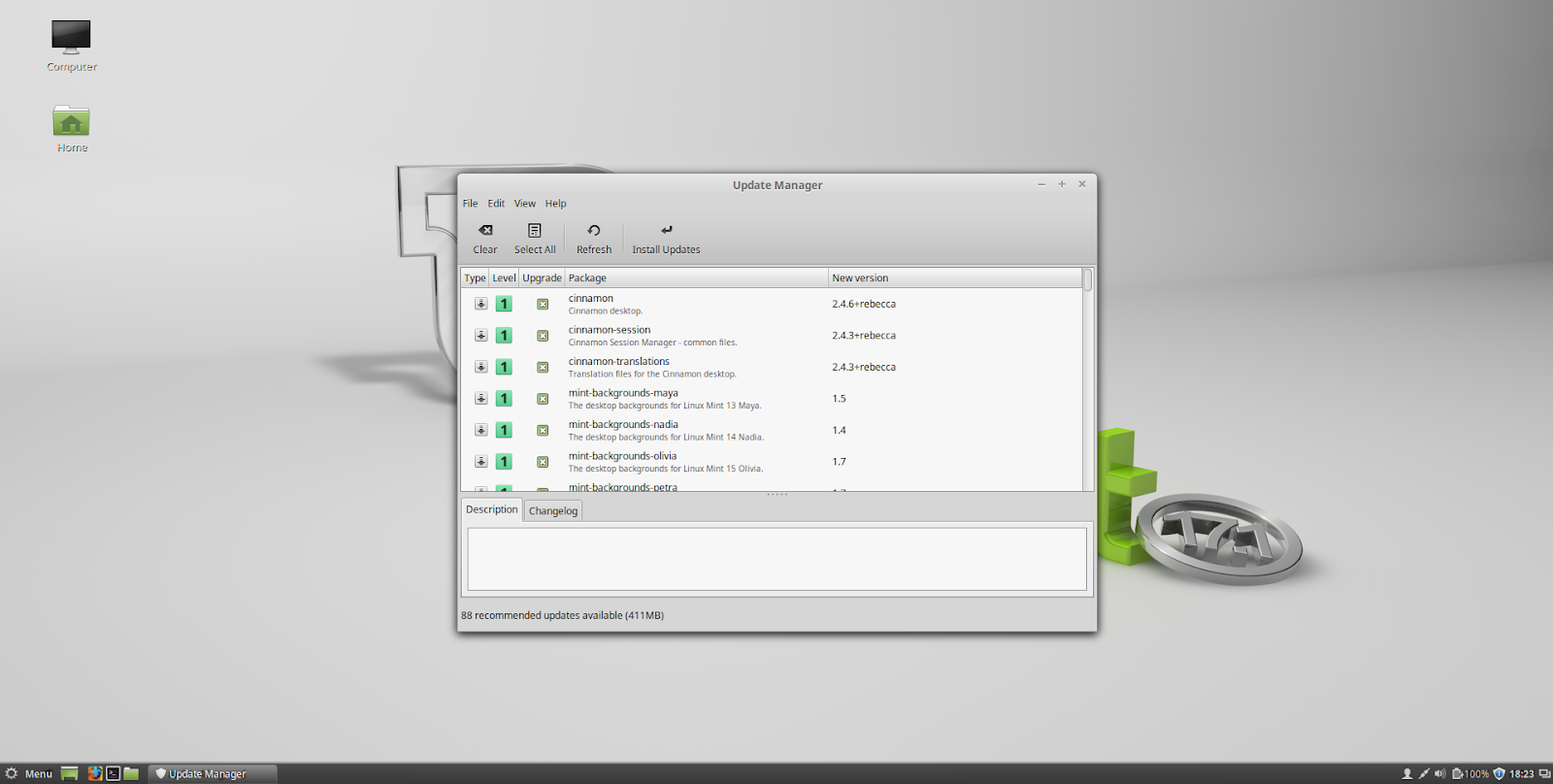The width and height of the screenshot is (1553, 784).
Task: Select the mint-backgrounds-olivia package name
Action: coord(622,456)
